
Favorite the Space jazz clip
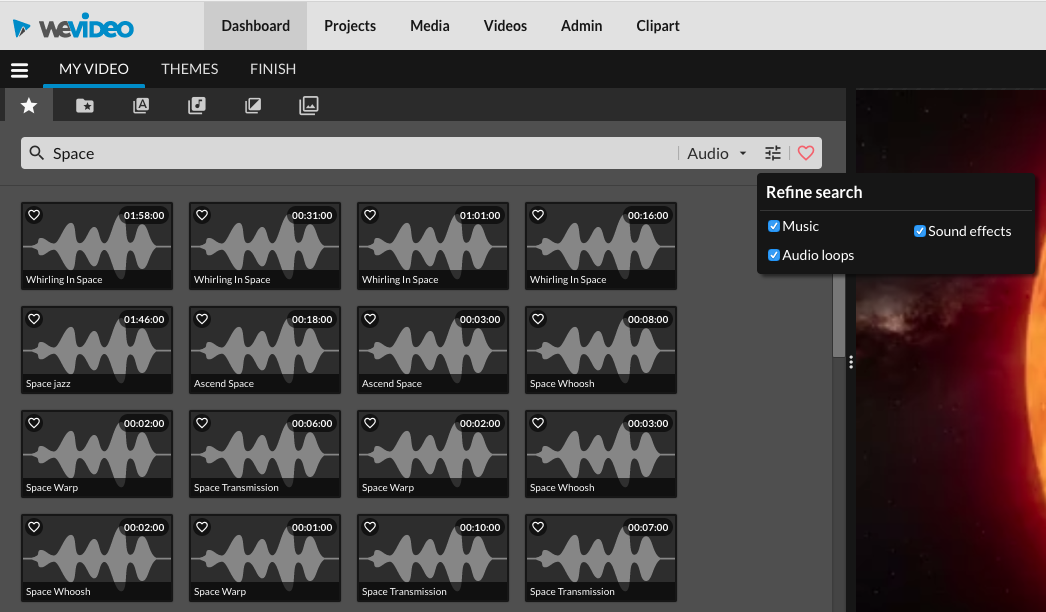tap(34, 319)
